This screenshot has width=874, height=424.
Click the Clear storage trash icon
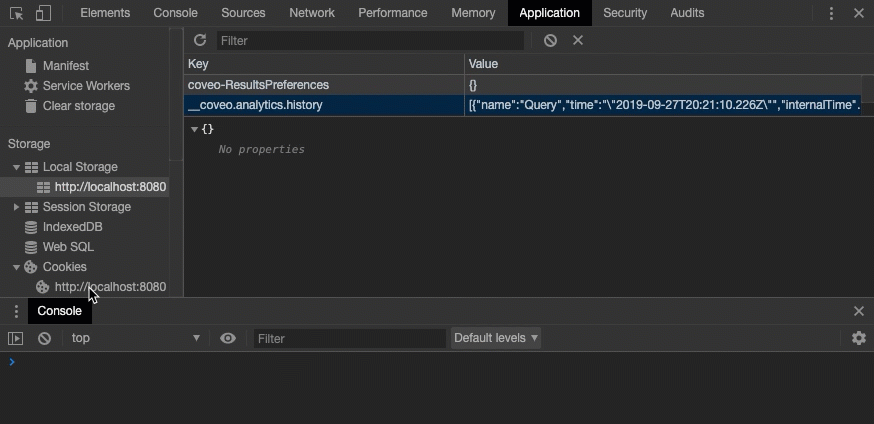point(31,106)
